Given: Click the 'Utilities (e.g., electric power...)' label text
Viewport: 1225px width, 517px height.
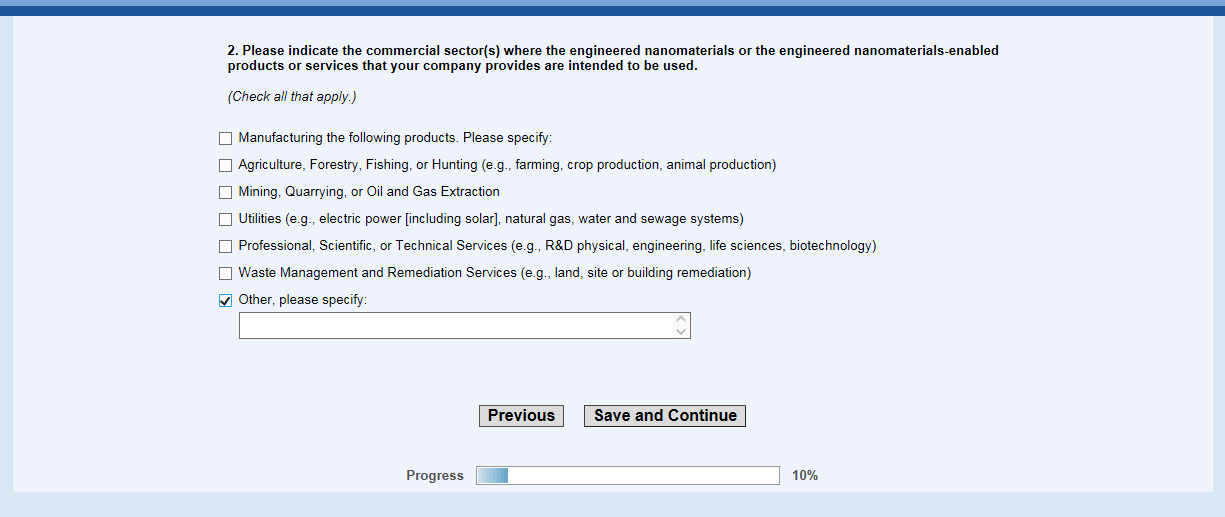Looking at the screenshot, I should [490, 219].
